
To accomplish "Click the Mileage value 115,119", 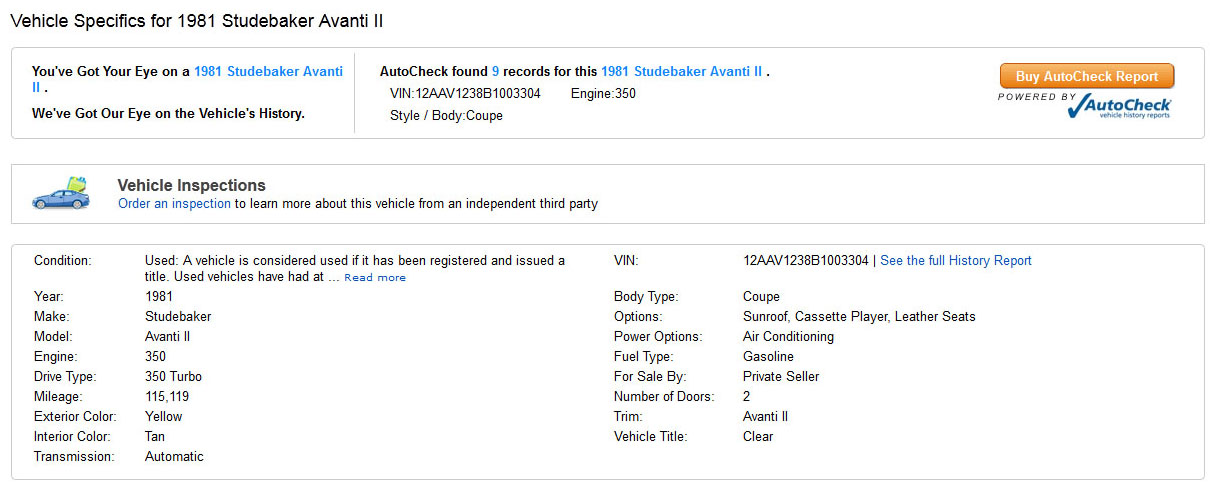I will [x=167, y=397].
